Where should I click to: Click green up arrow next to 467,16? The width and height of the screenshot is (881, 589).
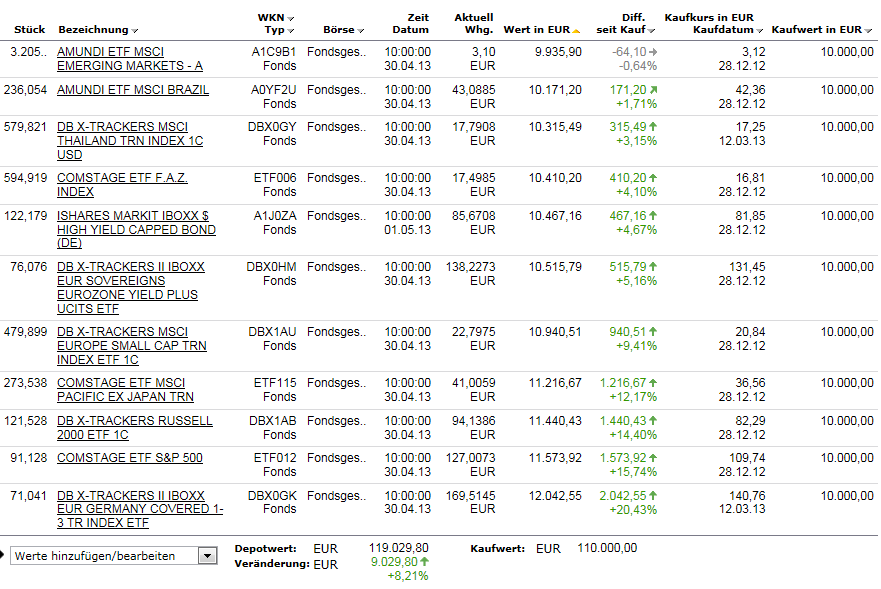click(x=653, y=216)
